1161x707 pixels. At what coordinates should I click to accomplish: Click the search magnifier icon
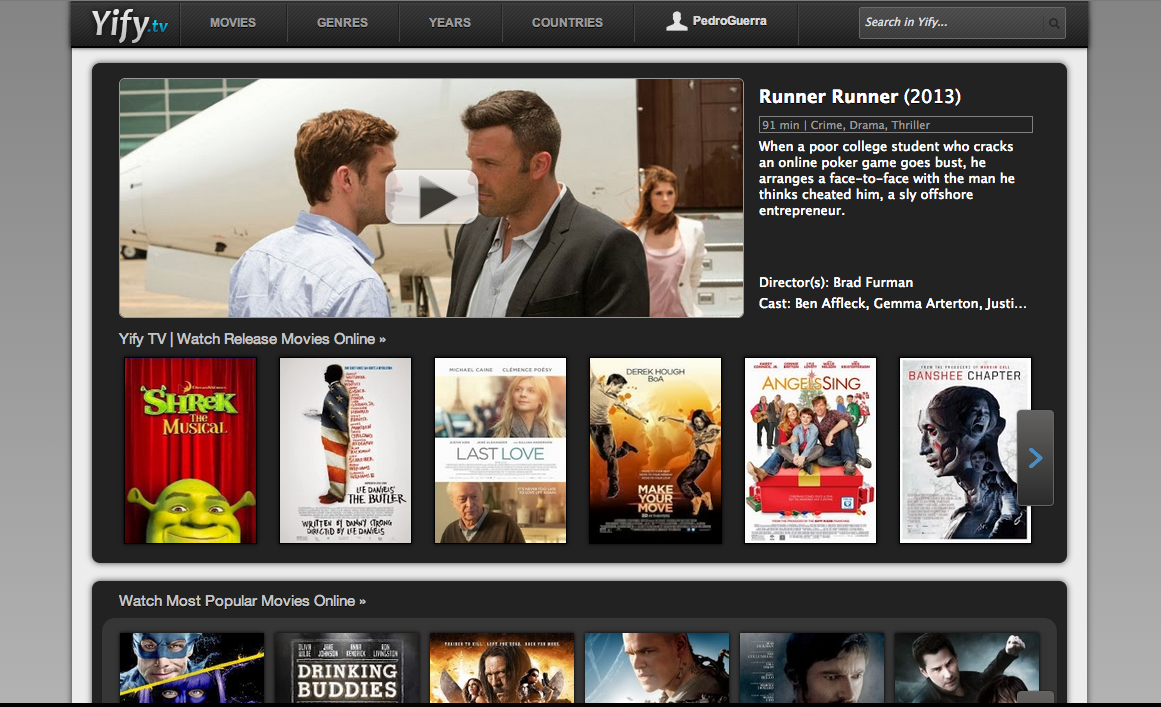1054,23
